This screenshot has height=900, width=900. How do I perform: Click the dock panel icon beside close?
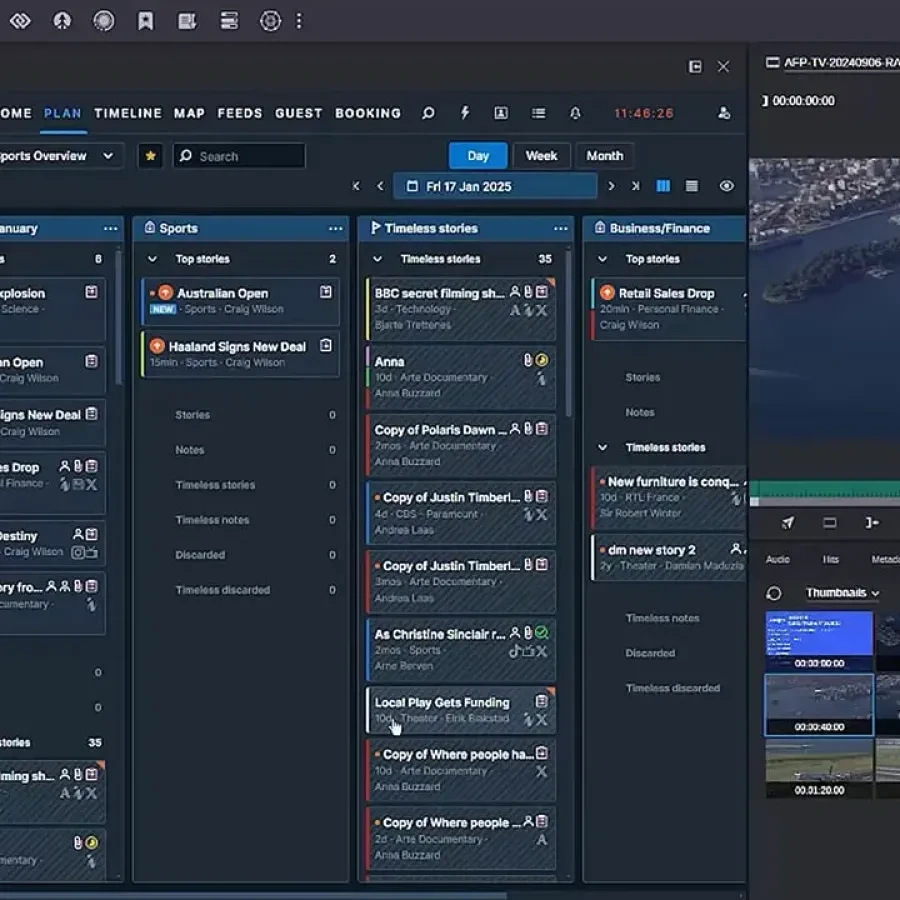(x=695, y=67)
